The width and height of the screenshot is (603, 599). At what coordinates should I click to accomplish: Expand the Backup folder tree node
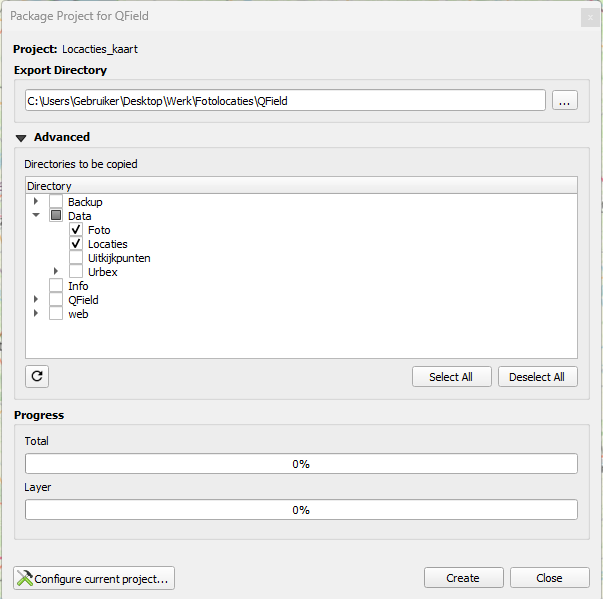pos(36,201)
